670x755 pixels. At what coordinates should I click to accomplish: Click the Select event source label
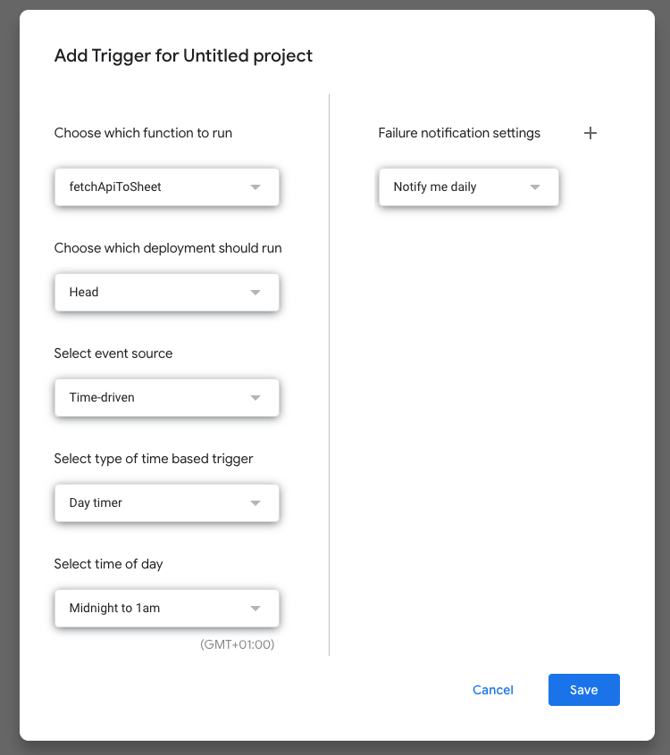pyautogui.click(x=113, y=353)
